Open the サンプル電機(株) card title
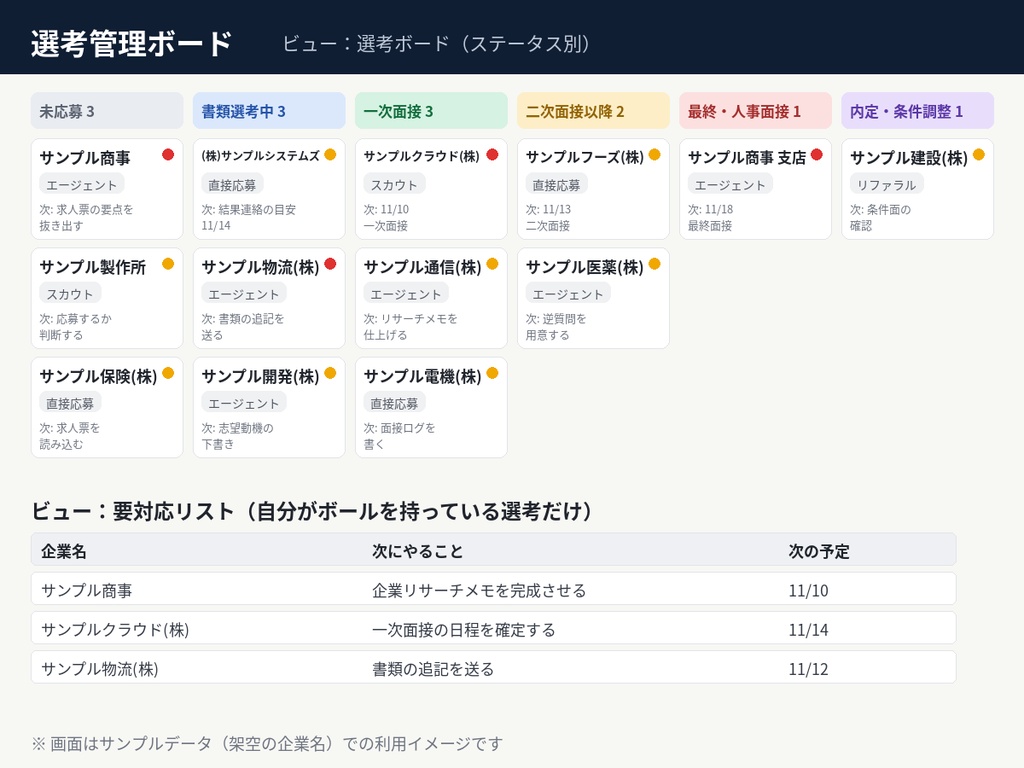The height and width of the screenshot is (768, 1024). (x=423, y=376)
